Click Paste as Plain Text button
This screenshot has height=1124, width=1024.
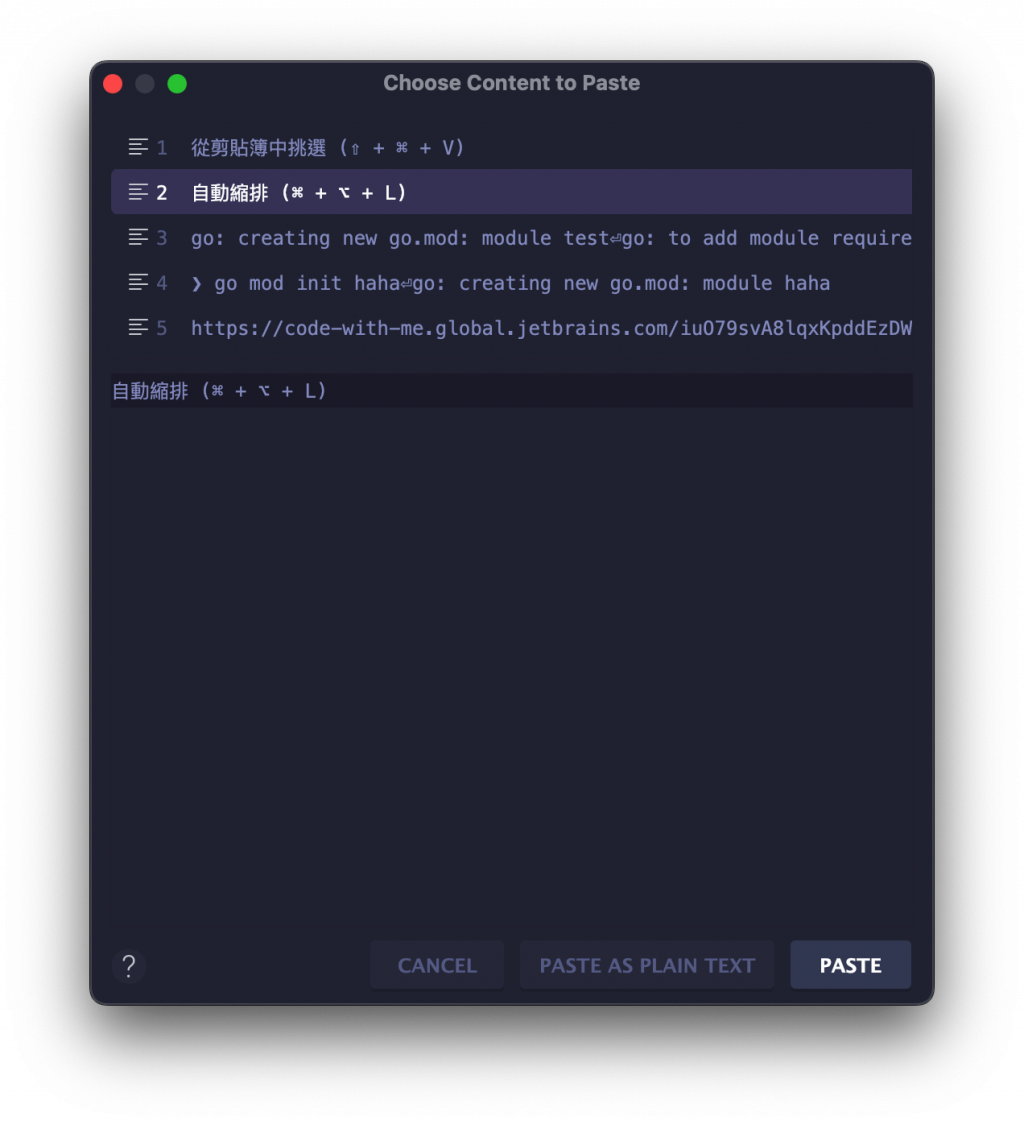coord(647,965)
